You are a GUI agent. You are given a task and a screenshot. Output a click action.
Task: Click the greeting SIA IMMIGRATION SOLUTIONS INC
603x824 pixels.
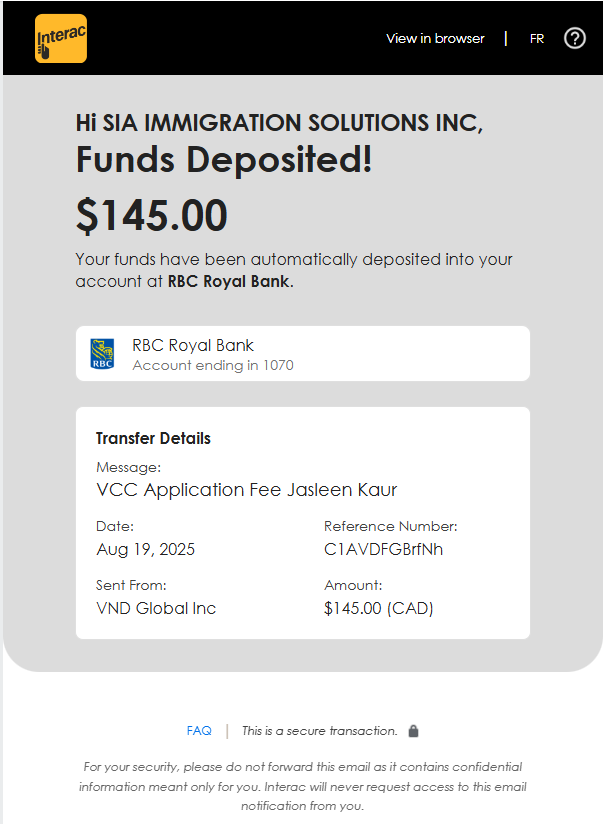click(279, 123)
